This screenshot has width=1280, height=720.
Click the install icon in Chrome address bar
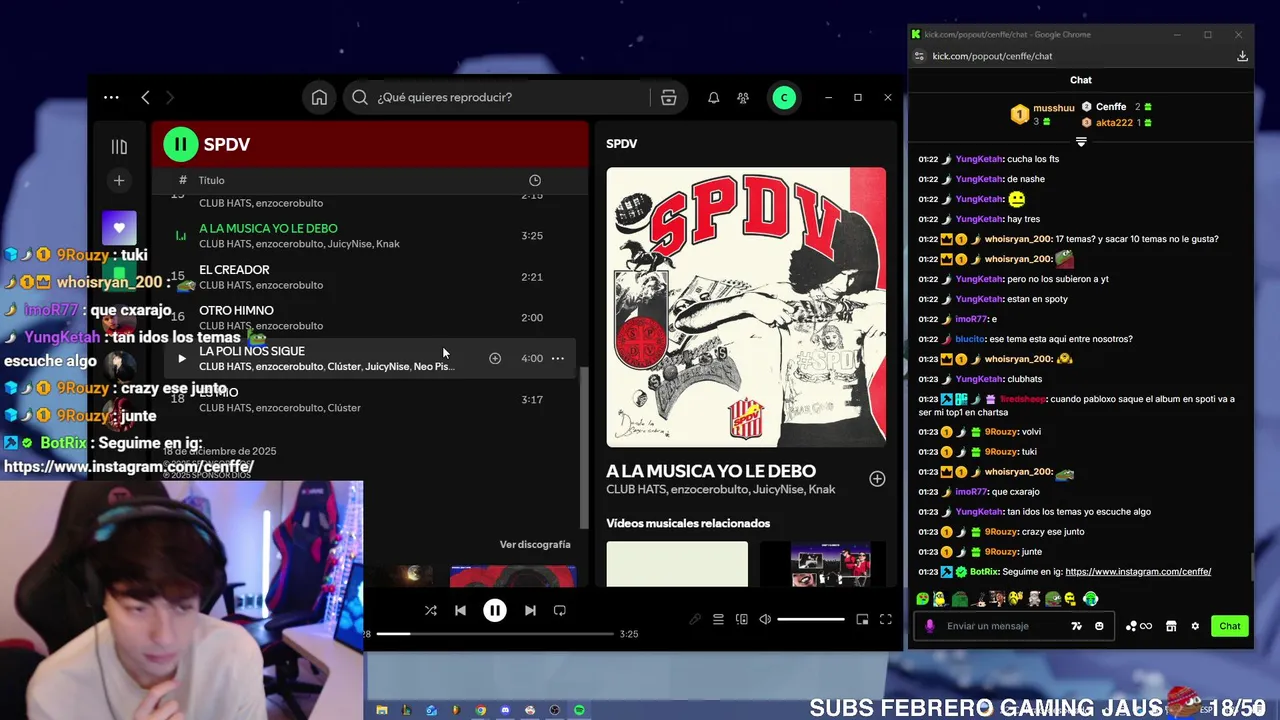point(1242,56)
